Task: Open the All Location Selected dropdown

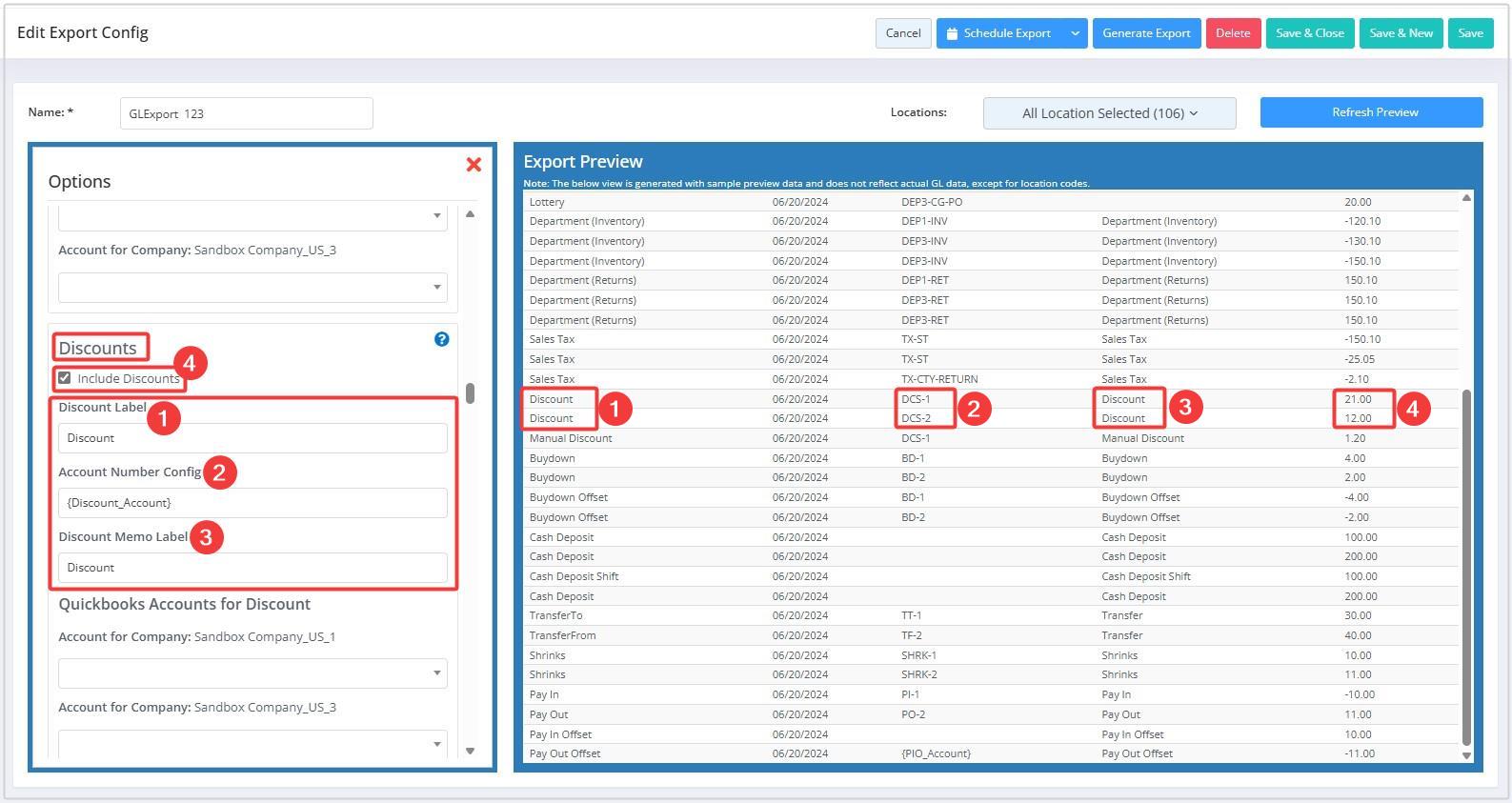Action: (x=1109, y=113)
